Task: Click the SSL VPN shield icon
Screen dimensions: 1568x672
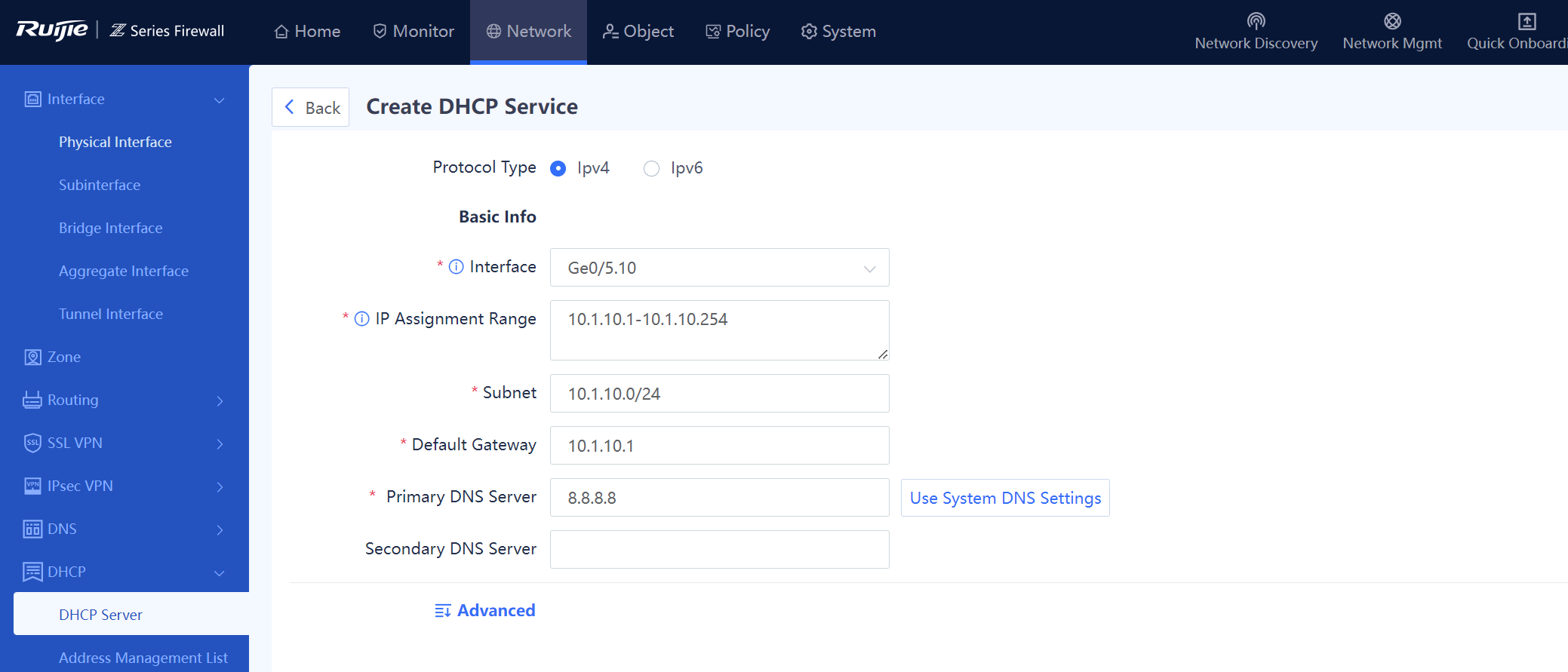Action: pos(32,443)
